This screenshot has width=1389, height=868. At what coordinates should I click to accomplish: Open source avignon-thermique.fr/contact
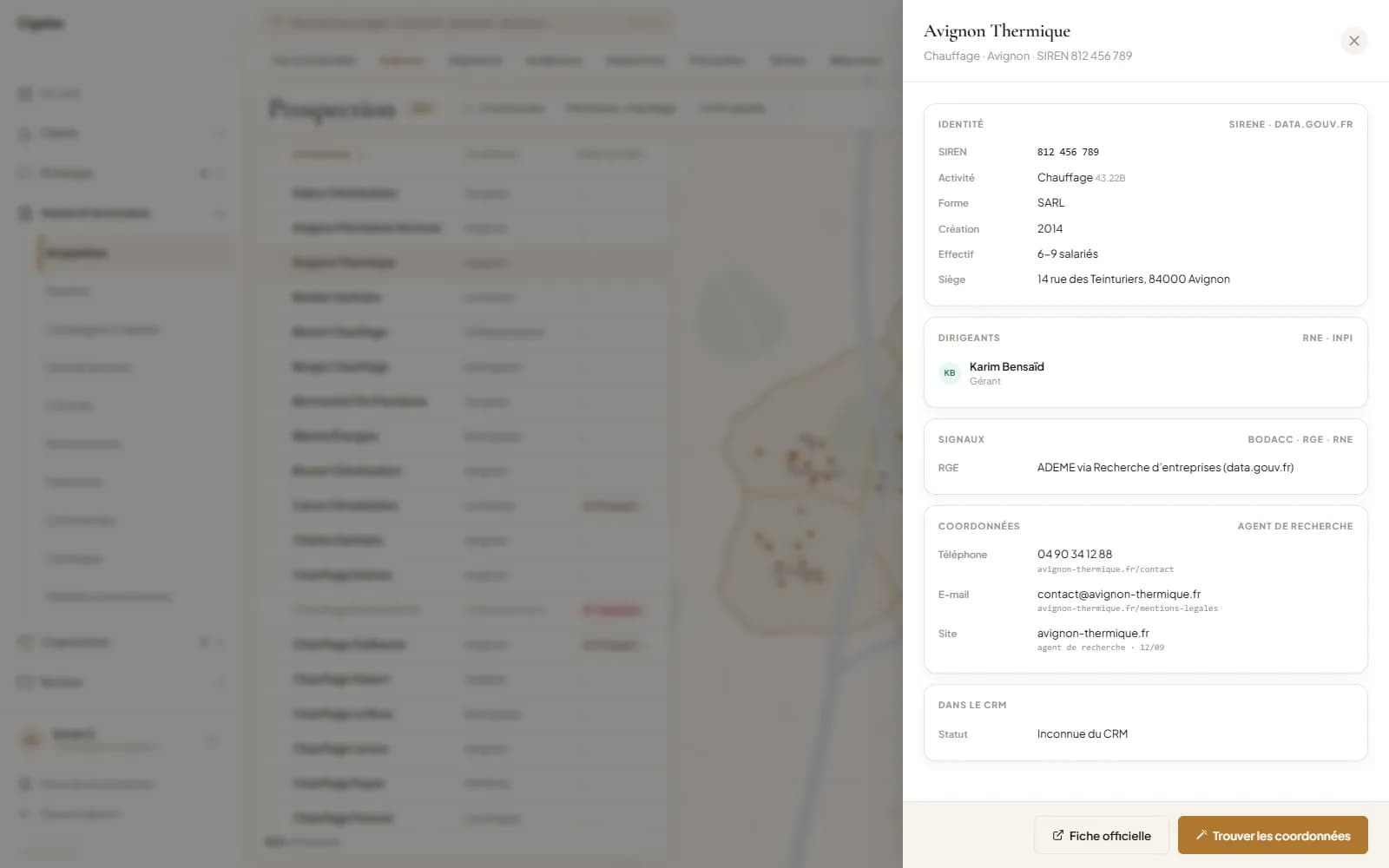coord(1105,569)
